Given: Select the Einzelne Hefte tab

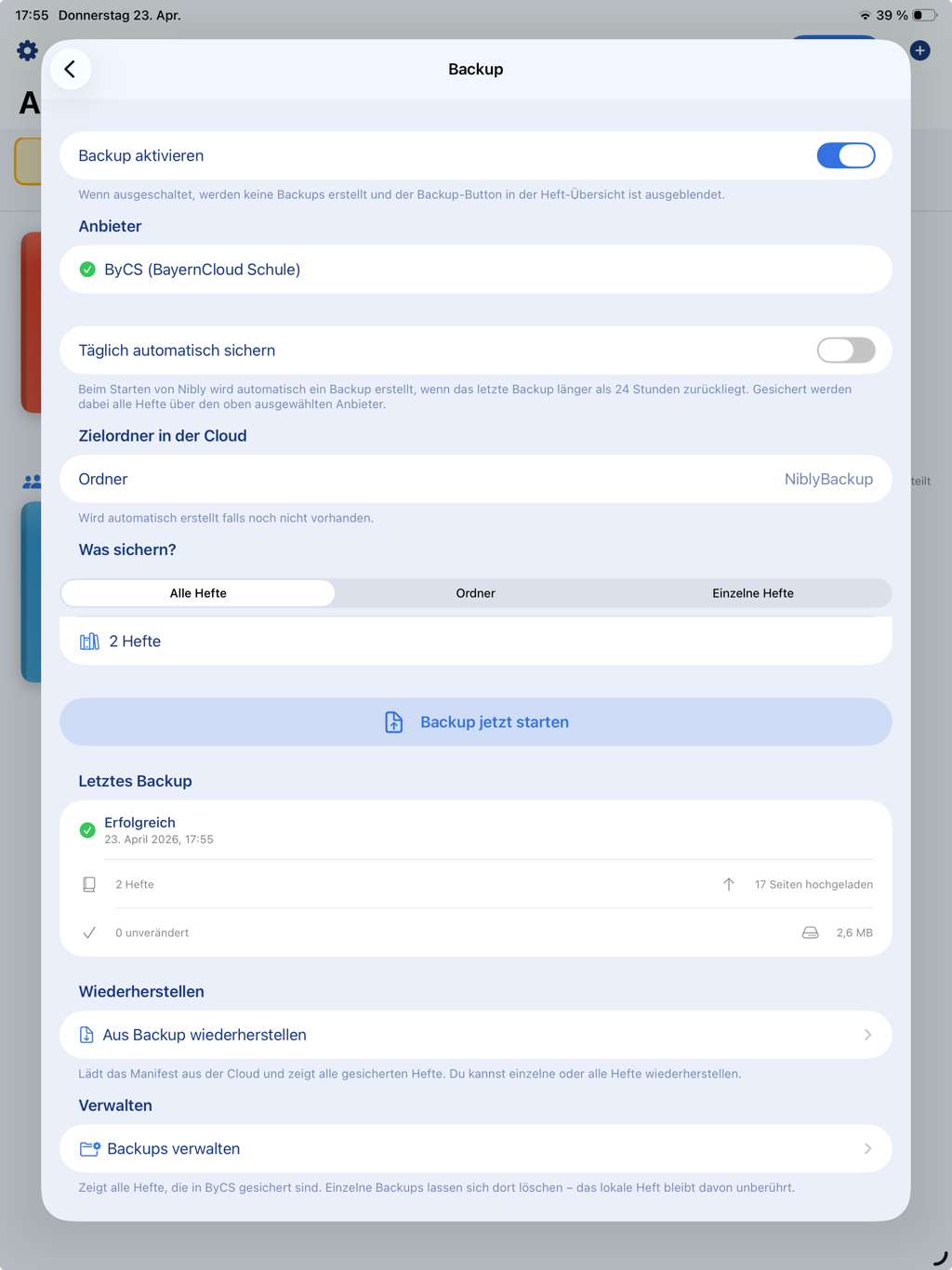Looking at the screenshot, I should (753, 592).
